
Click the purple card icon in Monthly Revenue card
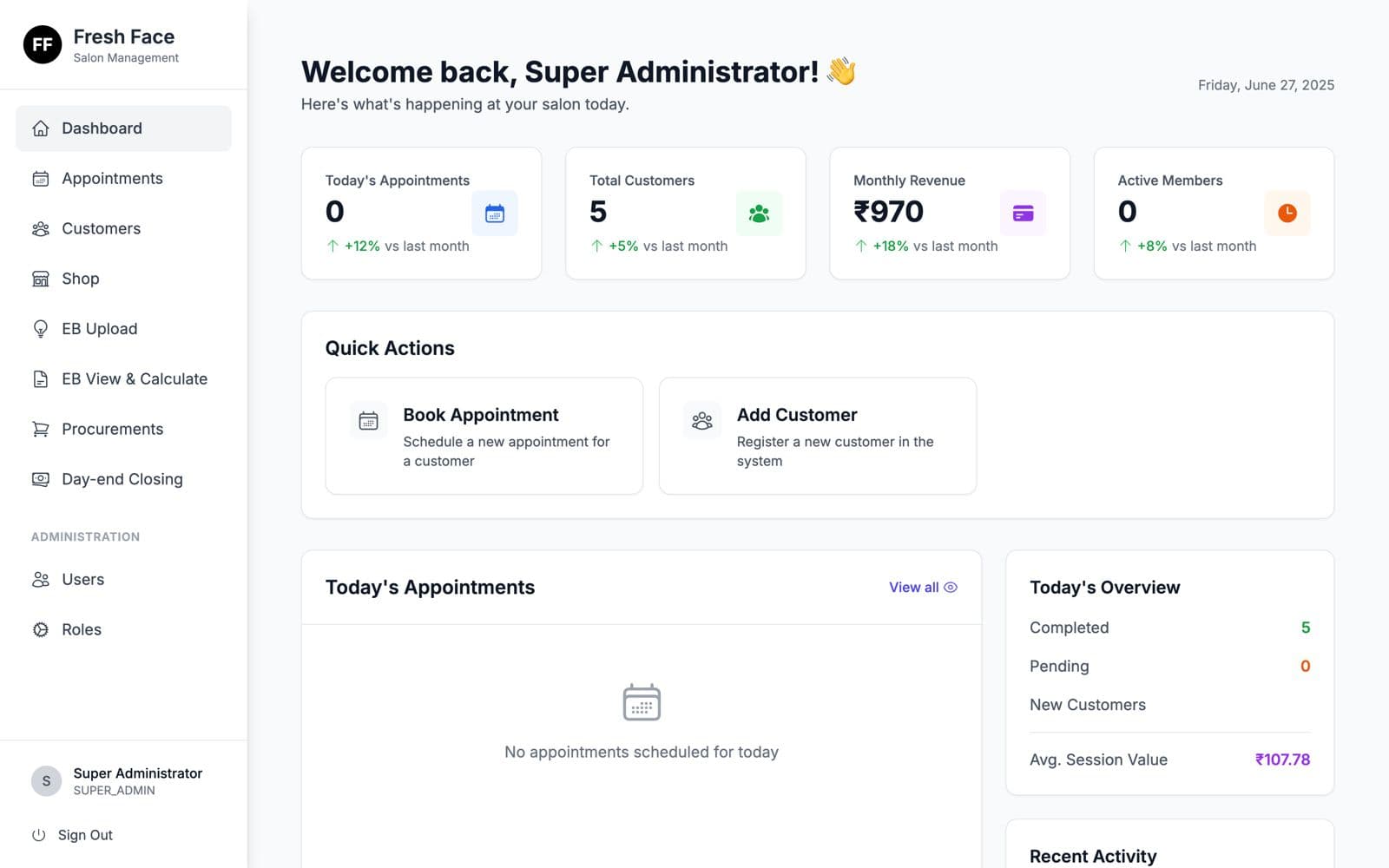[1023, 214]
